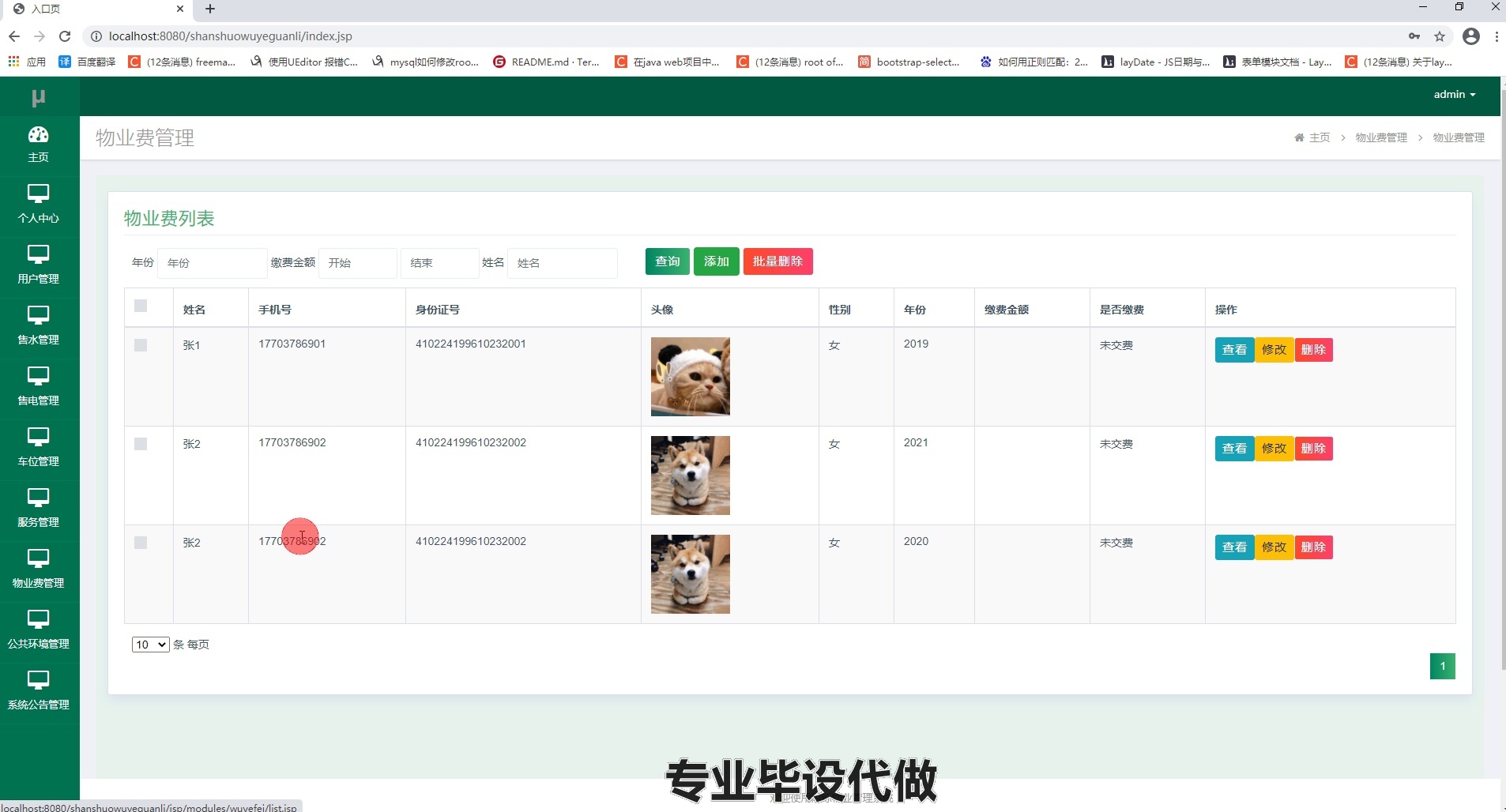Viewport: 1506px width, 812px height.
Task: Delete the 2020 record with 删除
Action: point(1313,547)
